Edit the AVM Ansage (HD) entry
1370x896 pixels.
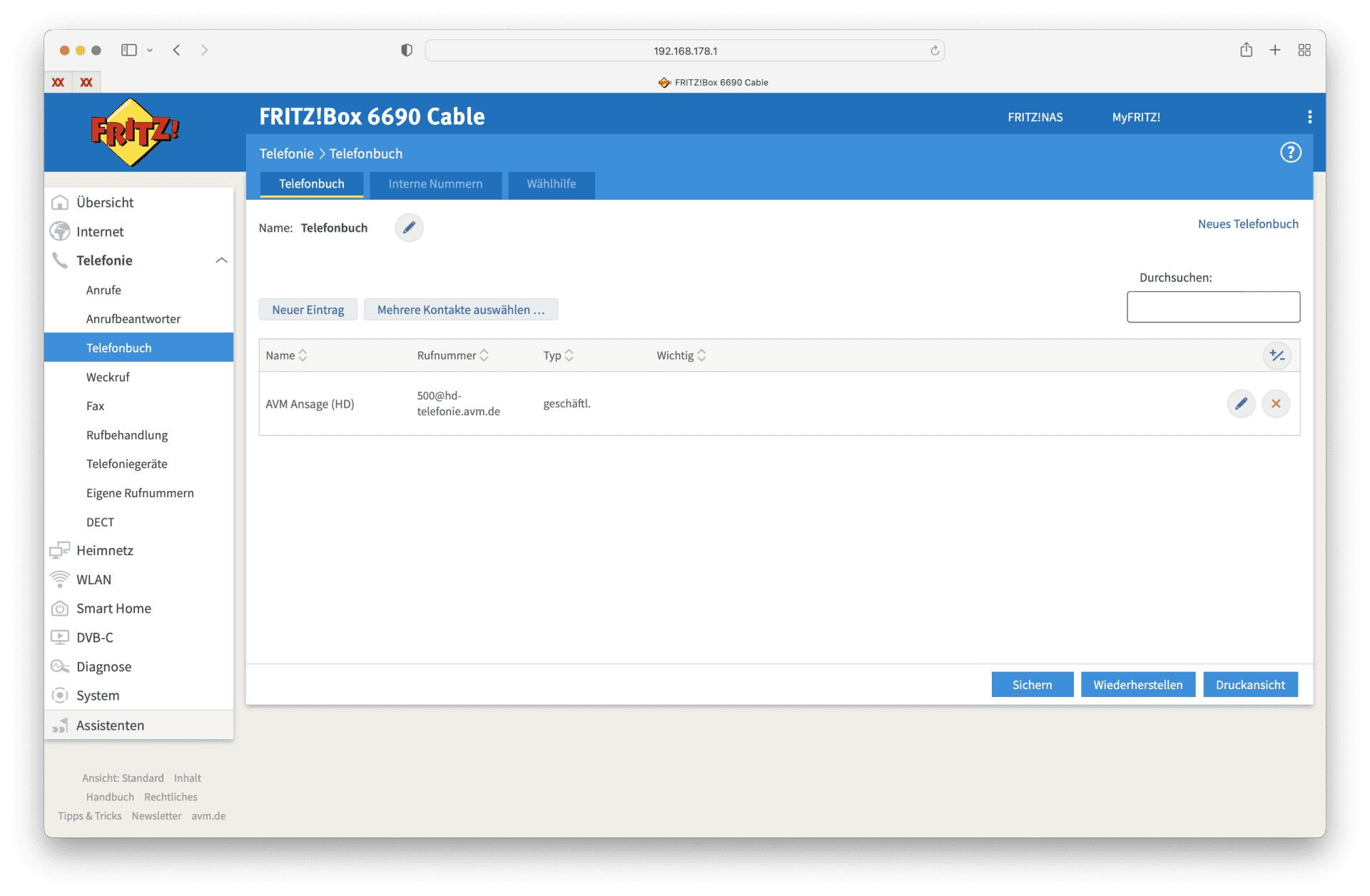point(1241,404)
